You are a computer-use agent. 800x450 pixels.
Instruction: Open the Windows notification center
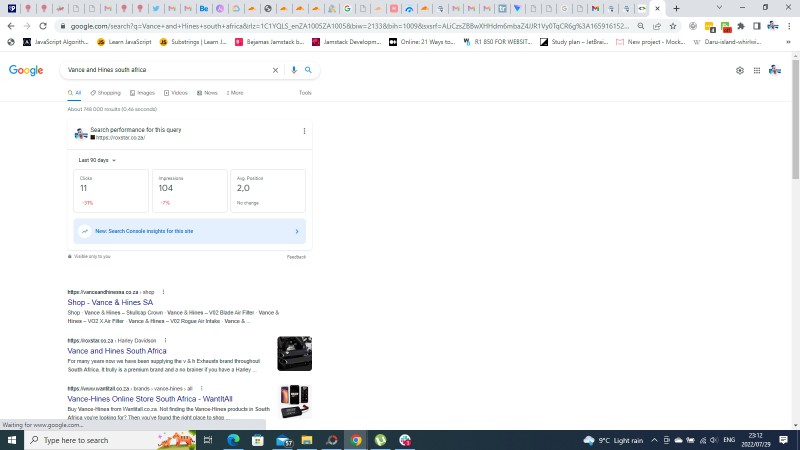784,440
